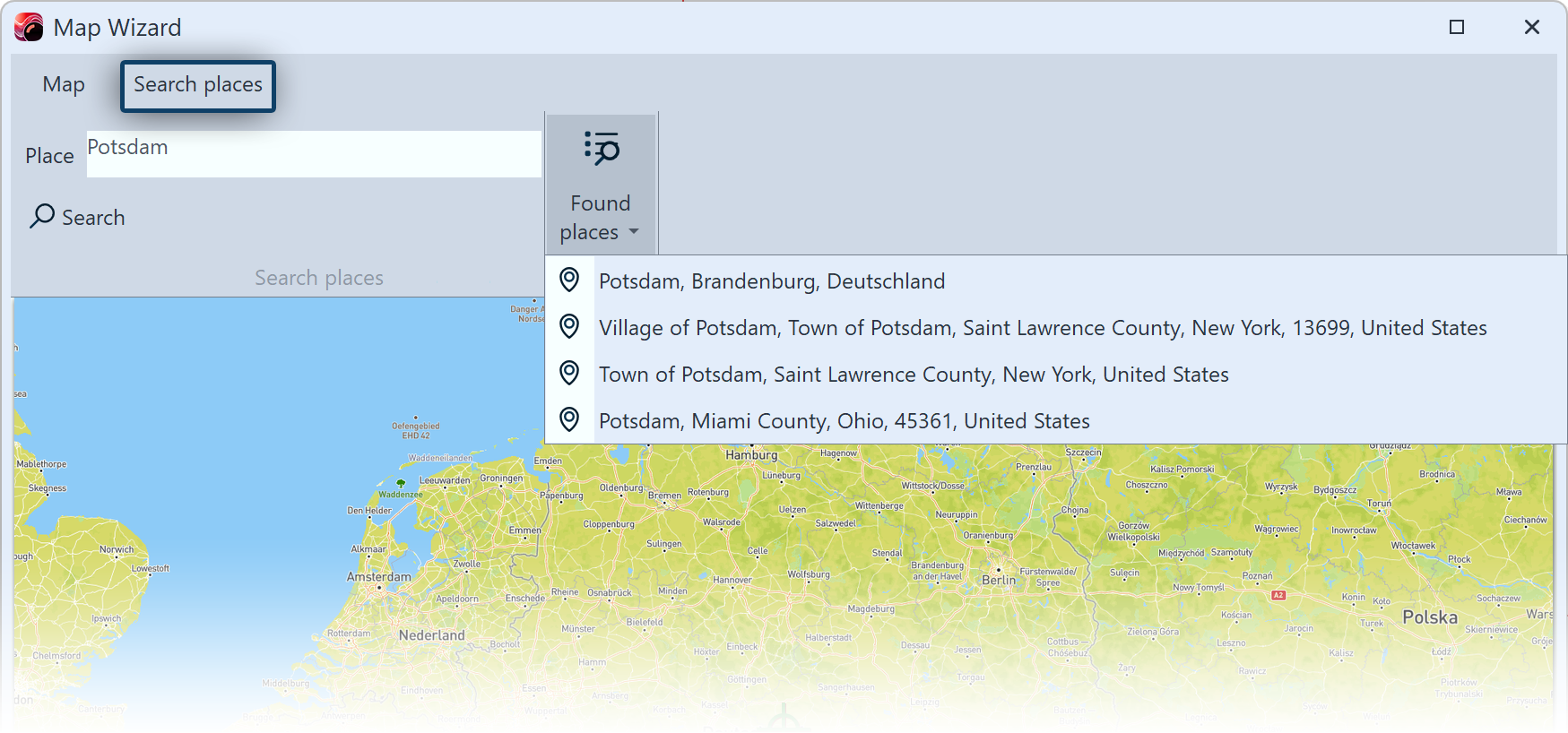Maximize the Map Wizard window
Viewport: 1568px width, 733px height.
(x=1457, y=28)
